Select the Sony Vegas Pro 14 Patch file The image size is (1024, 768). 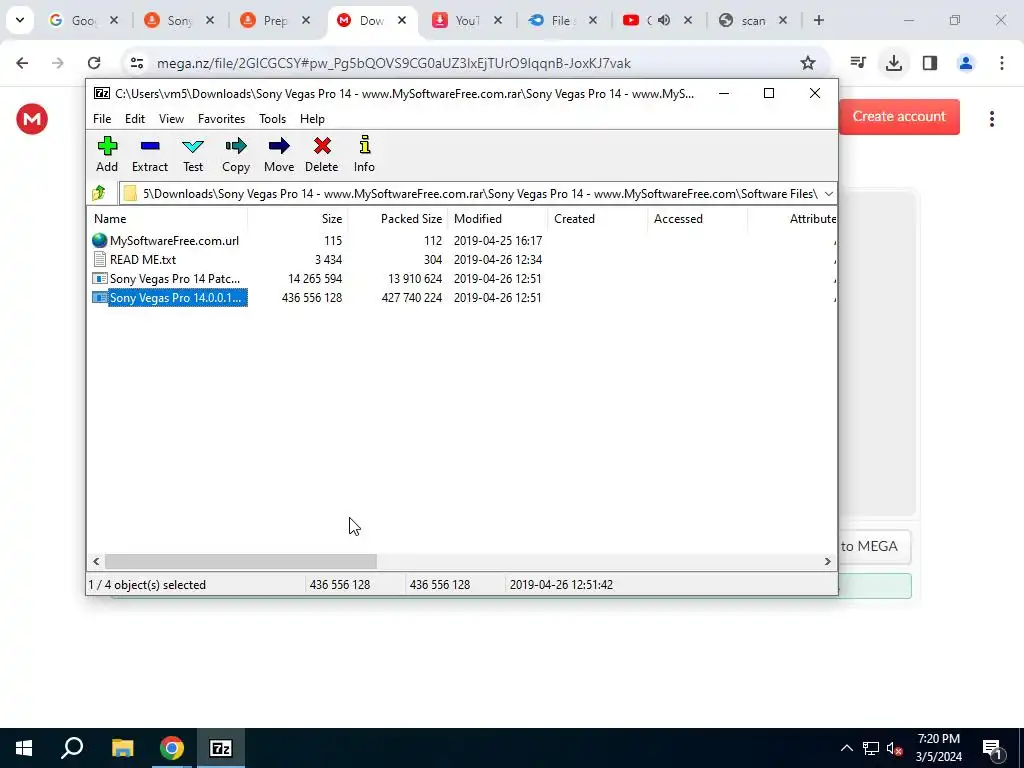[x=174, y=279]
